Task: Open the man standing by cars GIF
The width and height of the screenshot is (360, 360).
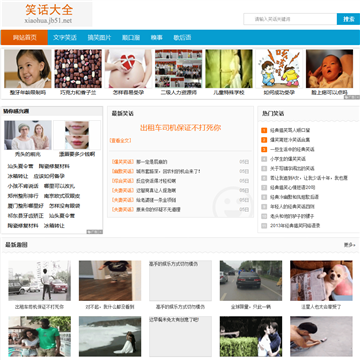Action: [x=39, y=280]
